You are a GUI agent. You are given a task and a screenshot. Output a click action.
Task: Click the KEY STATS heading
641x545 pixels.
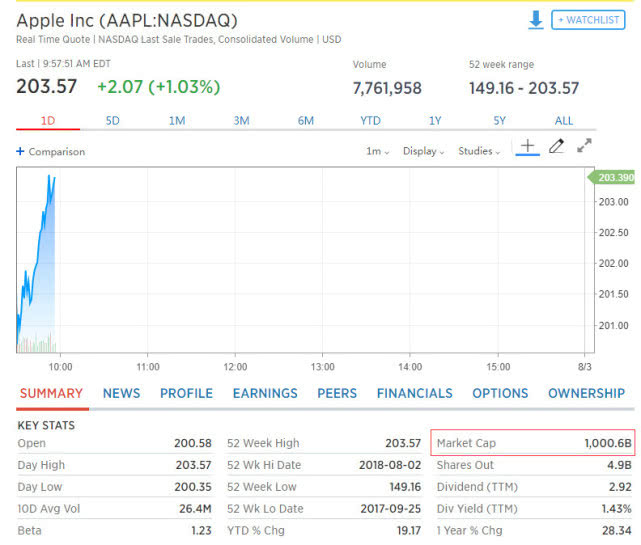pyautogui.click(x=46, y=426)
